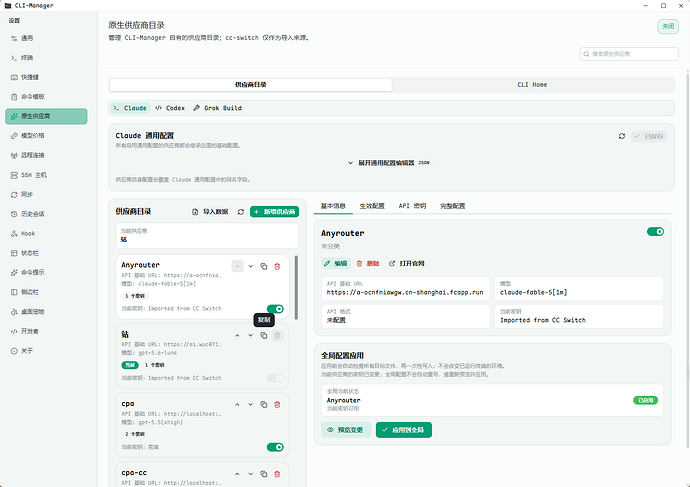The height and width of the screenshot is (487, 690).
Task: Open the 远程连接 remote connection section
Action: point(46,155)
